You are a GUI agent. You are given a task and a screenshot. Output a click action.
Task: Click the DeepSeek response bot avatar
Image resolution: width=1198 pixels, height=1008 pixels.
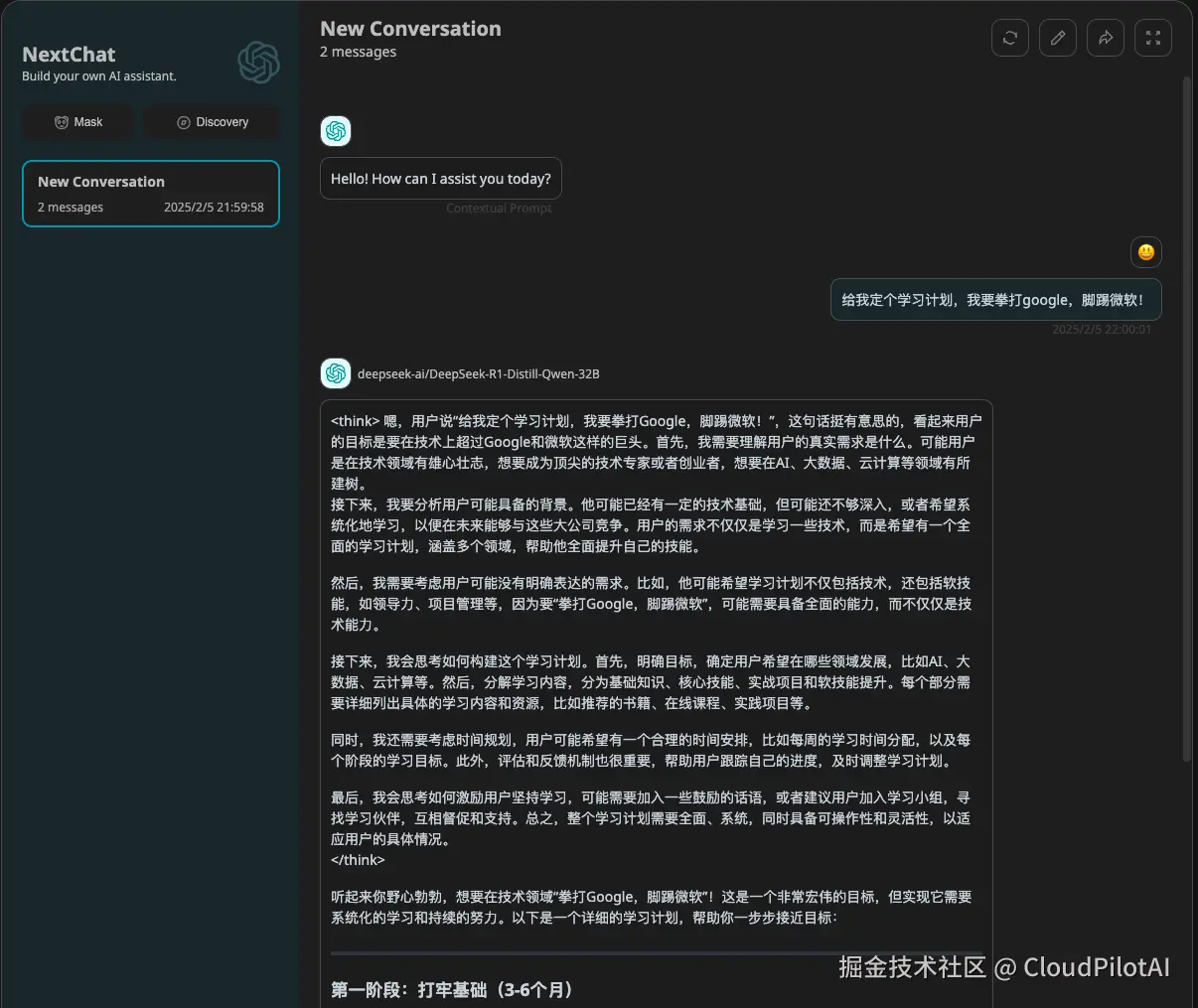(x=336, y=373)
